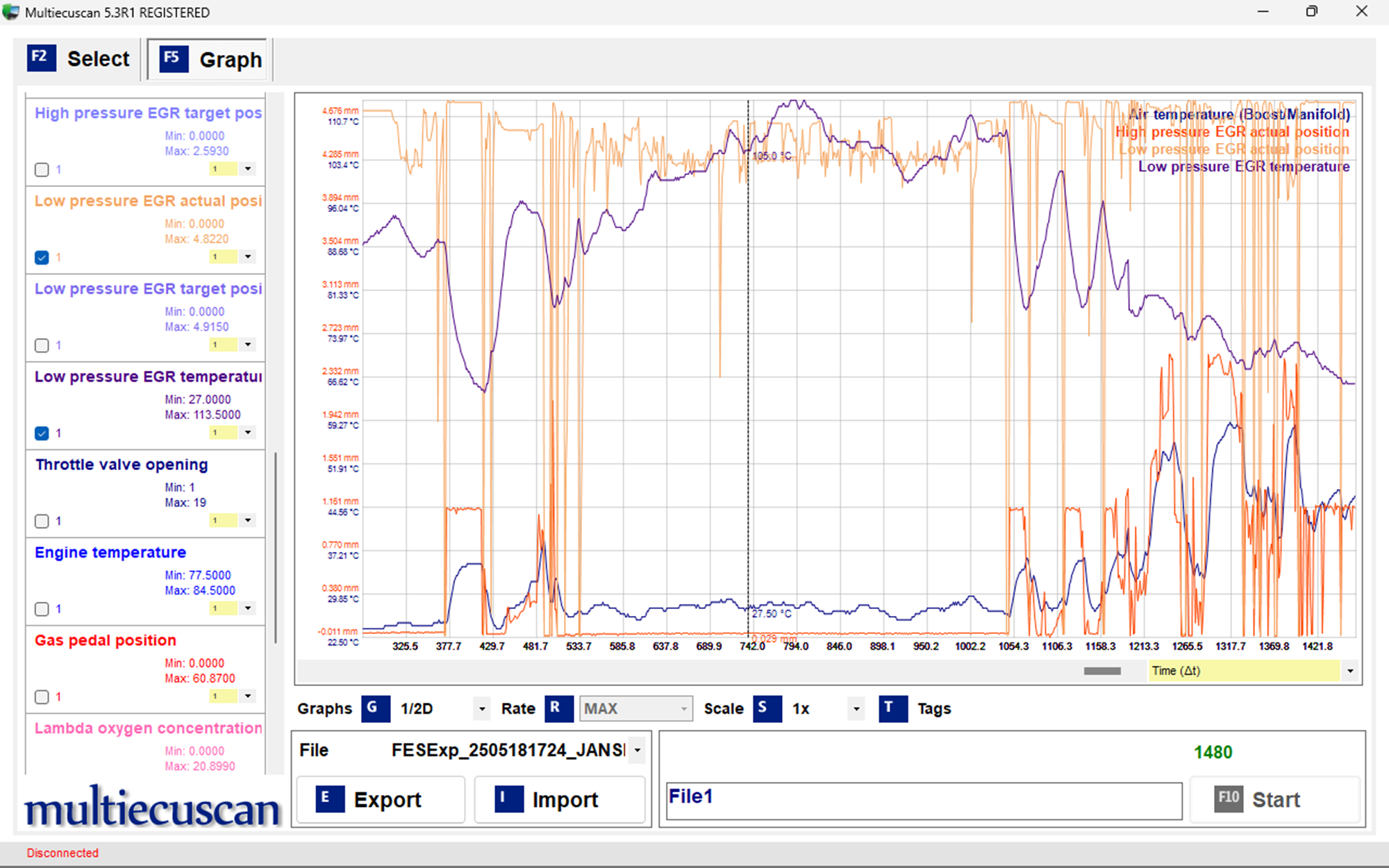Click the Throttle valve opening parameter title
This screenshot has width=1389, height=868.
122,465
